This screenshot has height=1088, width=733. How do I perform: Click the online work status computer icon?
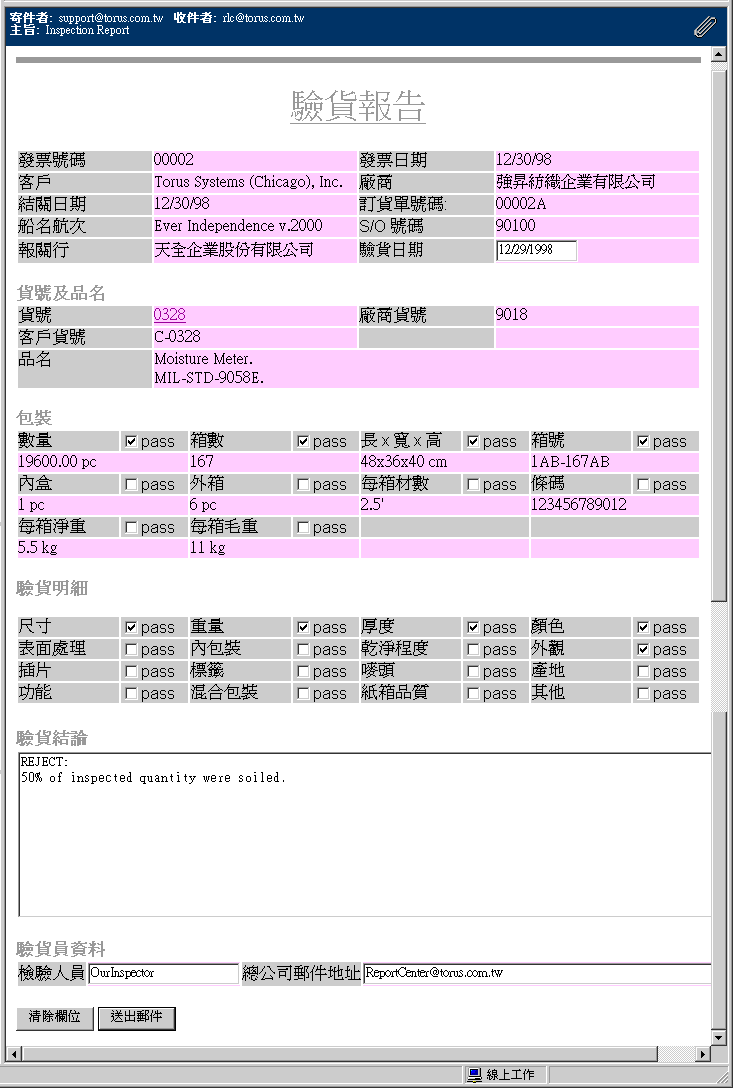[475, 1075]
